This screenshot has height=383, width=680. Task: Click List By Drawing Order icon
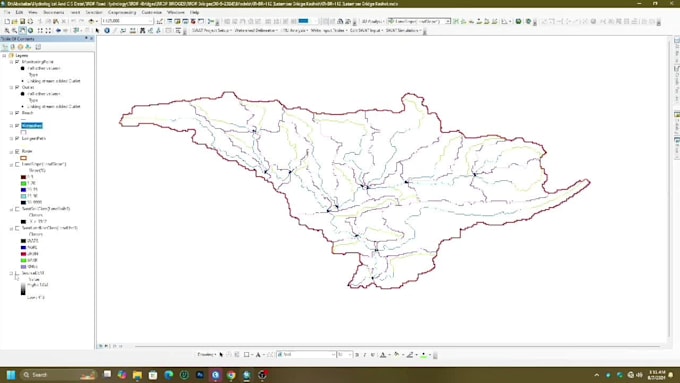(5, 47)
